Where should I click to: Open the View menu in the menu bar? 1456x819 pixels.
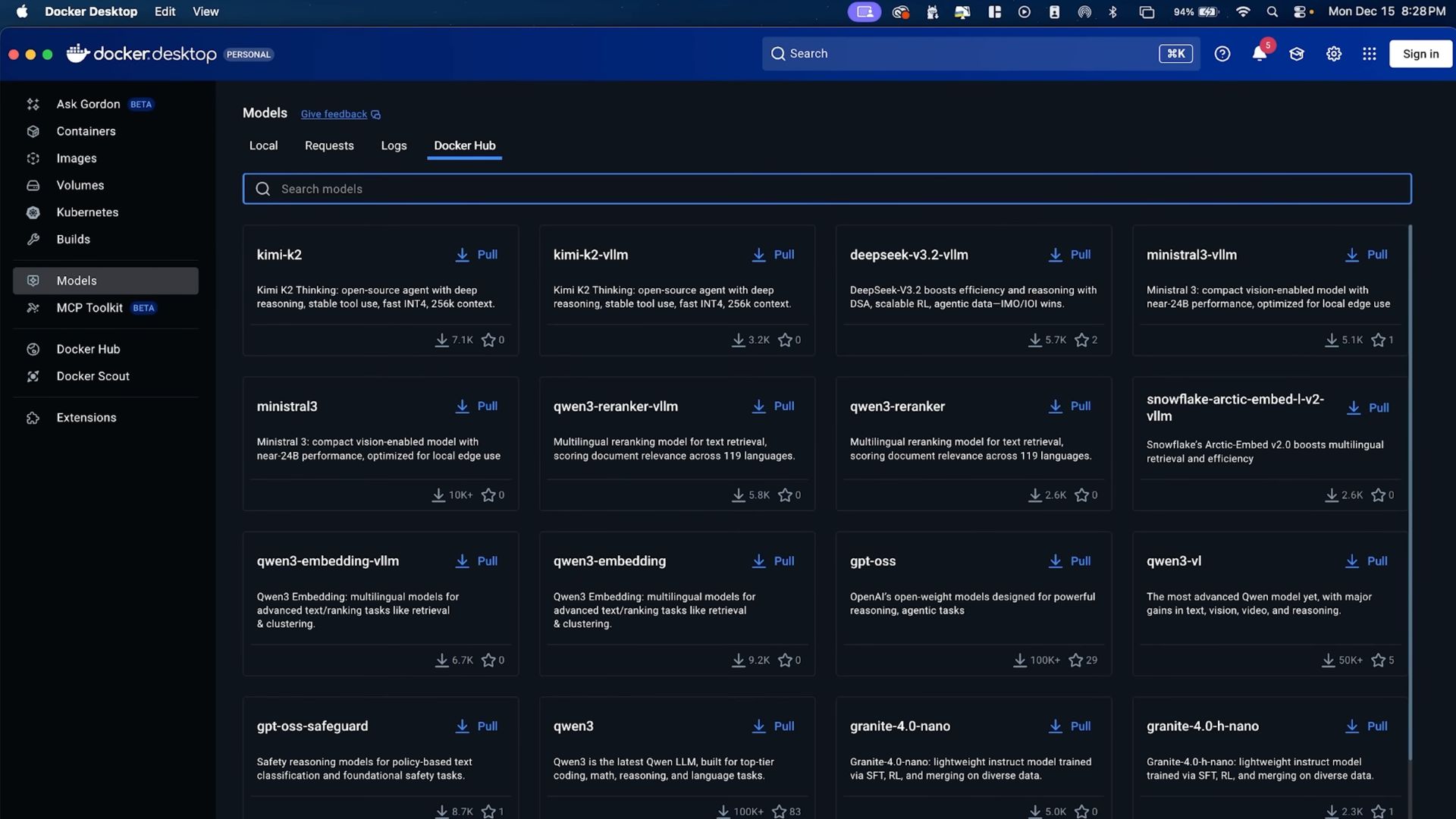206,11
